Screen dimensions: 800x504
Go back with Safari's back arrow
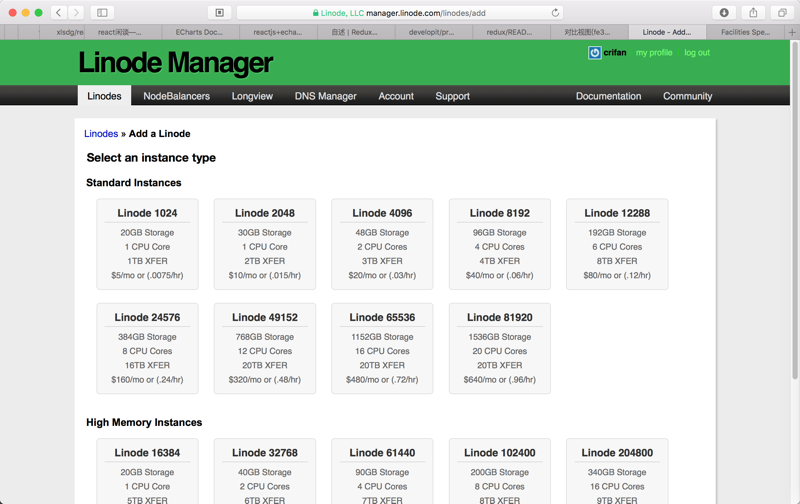(59, 13)
